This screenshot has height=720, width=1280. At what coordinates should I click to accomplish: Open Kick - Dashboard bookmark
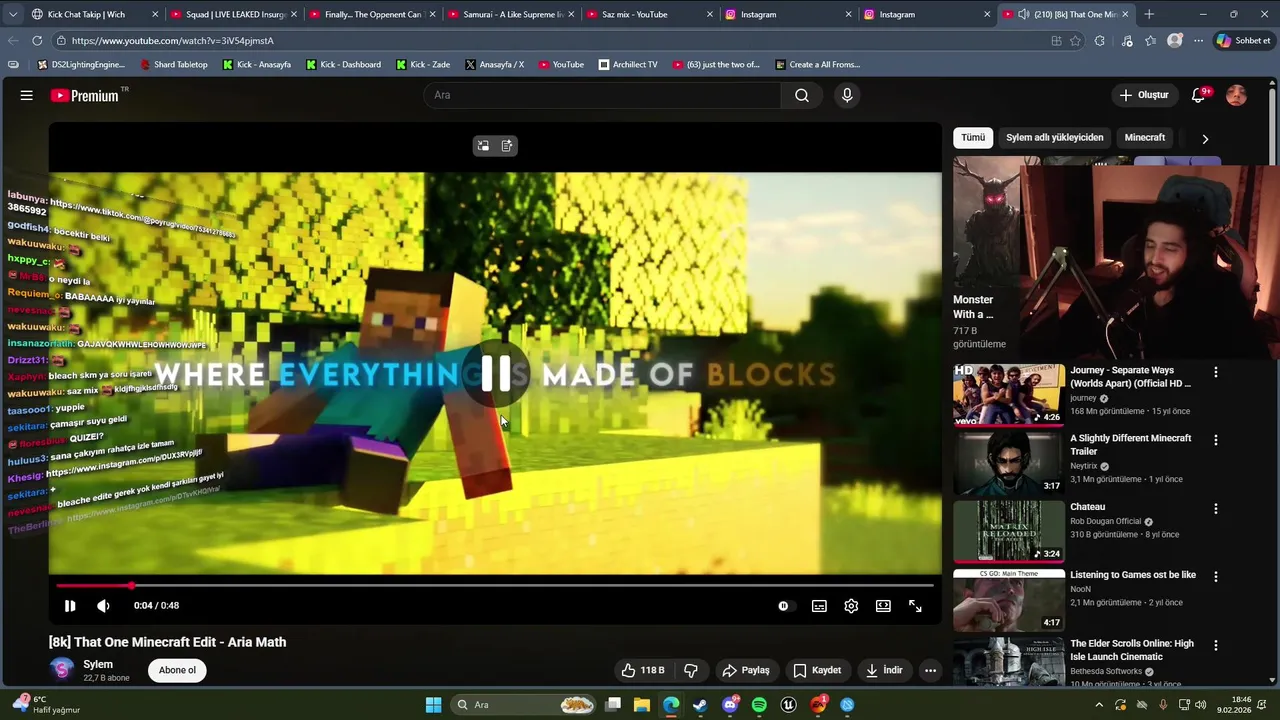coord(343,64)
